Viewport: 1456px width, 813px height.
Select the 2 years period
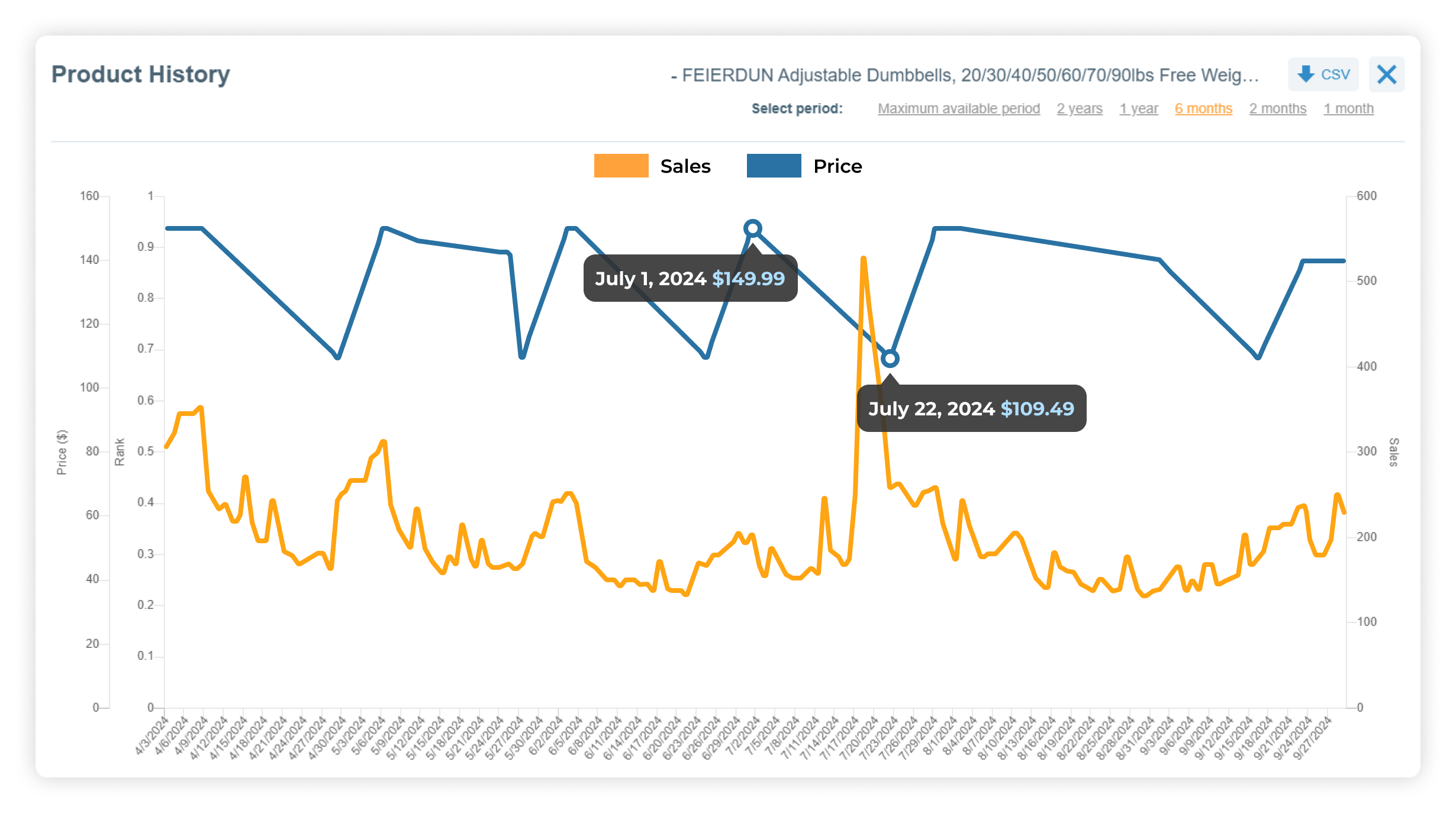1079,108
